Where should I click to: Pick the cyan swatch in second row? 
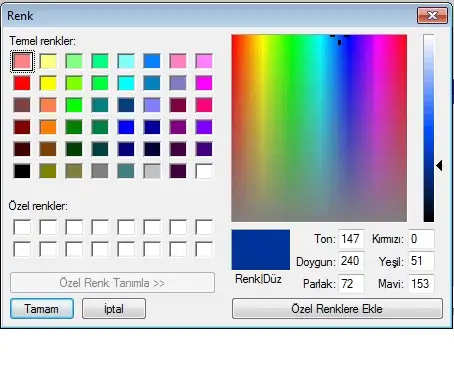coord(126,83)
